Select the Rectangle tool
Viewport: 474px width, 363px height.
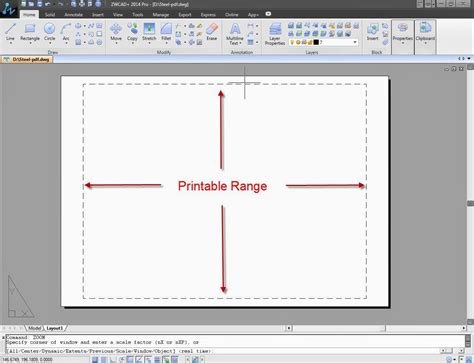pos(30,32)
